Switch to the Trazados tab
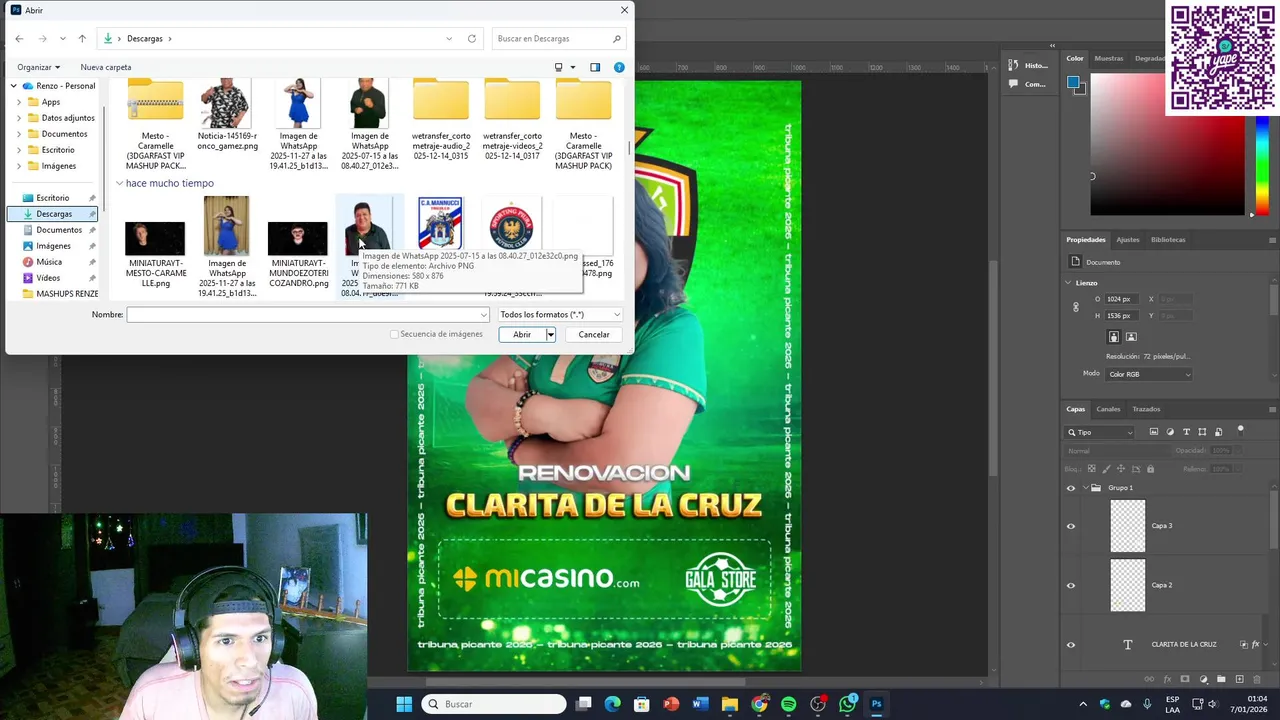This screenshot has width=1280, height=720. click(1146, 409)
